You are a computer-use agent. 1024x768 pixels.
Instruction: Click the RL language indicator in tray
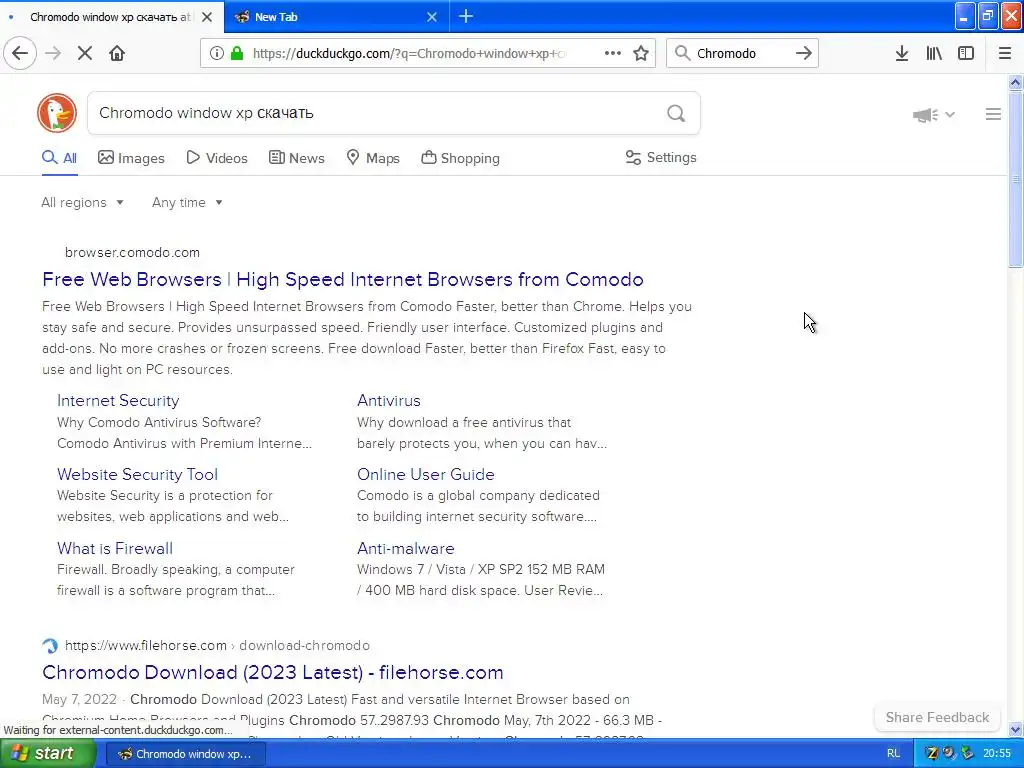click(894, 754)
